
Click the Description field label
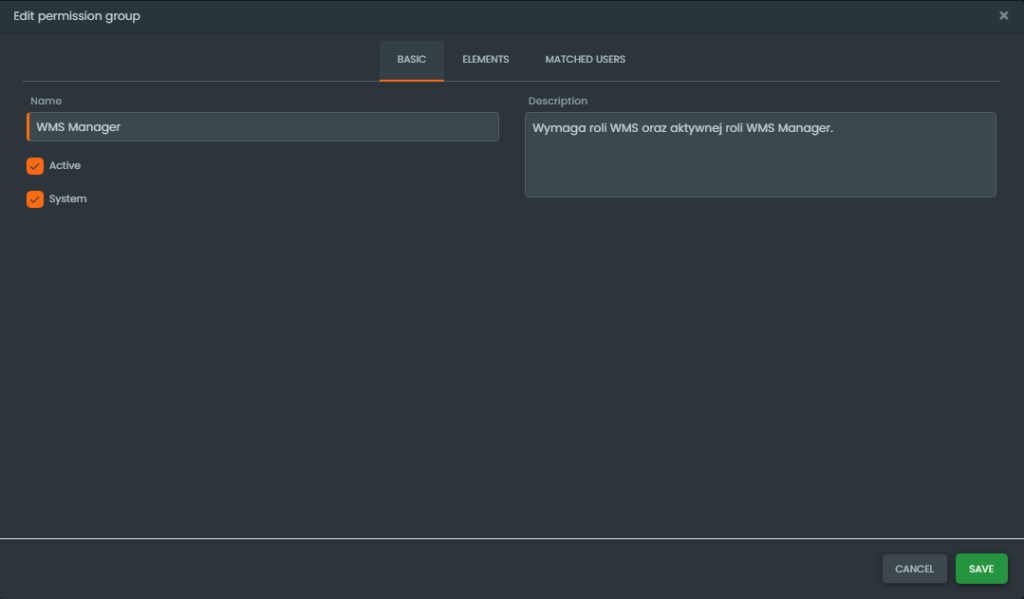tap(558, 101)
